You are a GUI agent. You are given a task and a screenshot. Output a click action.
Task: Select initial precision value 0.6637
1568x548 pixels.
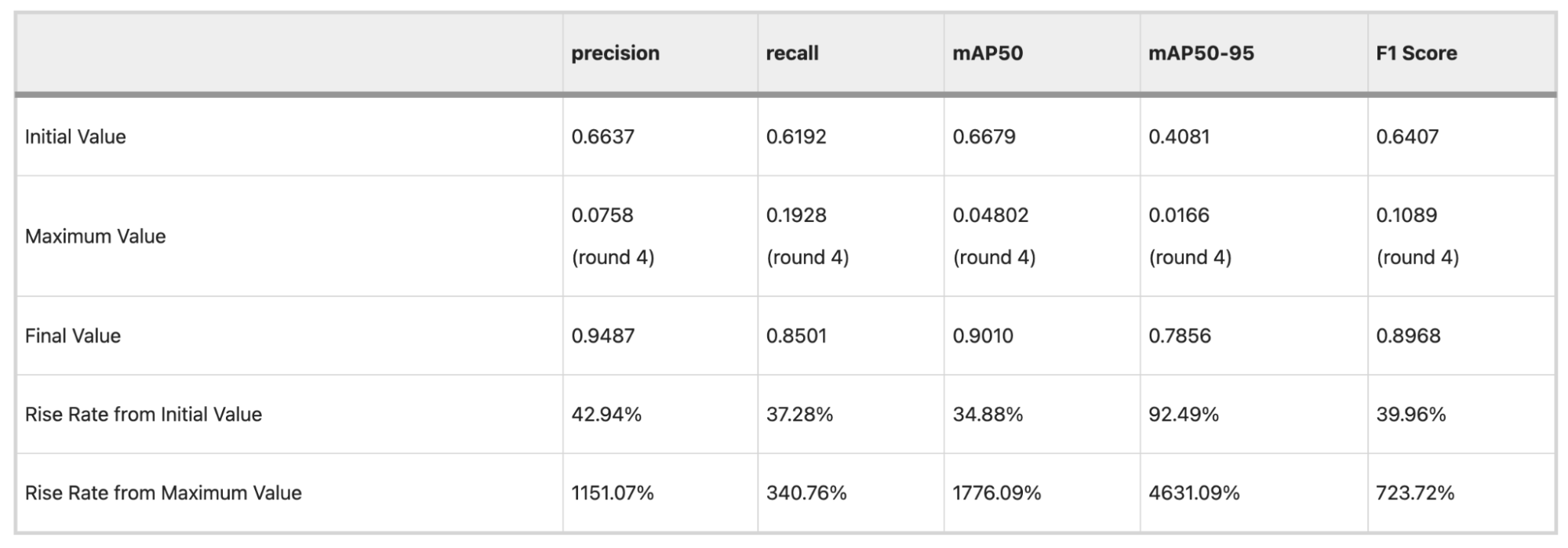pyautogui.click(x=602, y=136)
